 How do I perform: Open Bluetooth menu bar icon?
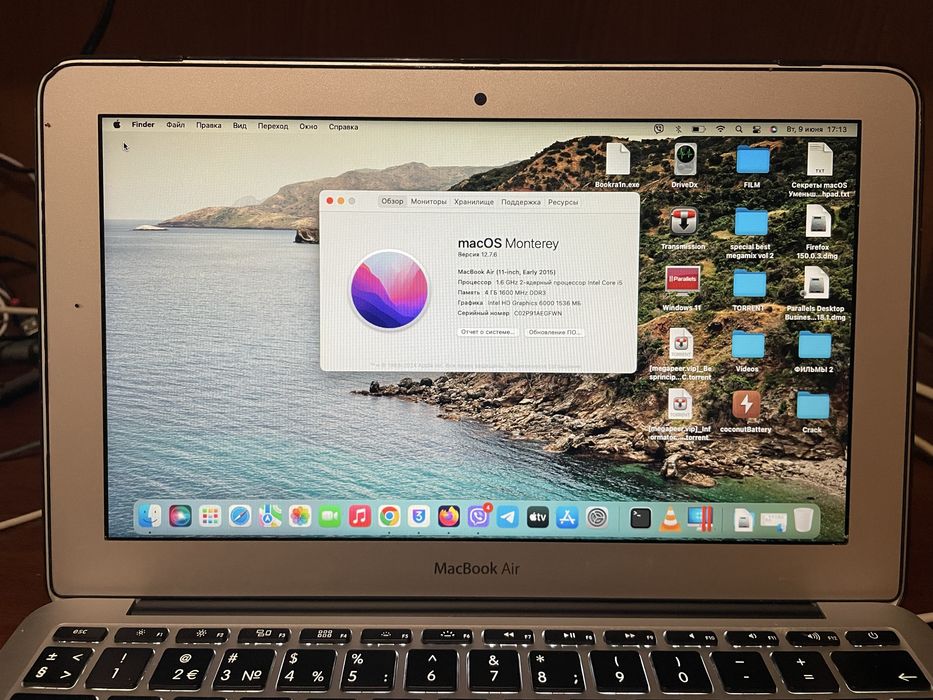(678, 129)
